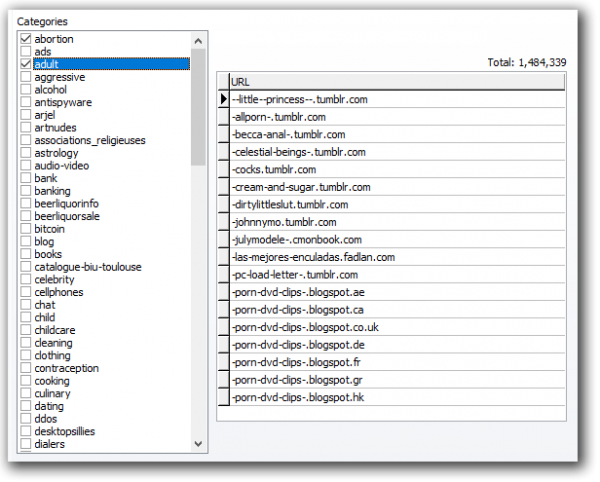Select the --little--princess--.tumblr.com row
Image resolution: width=600 pixels, height=482 pixels.
click(x=397, y=99)
